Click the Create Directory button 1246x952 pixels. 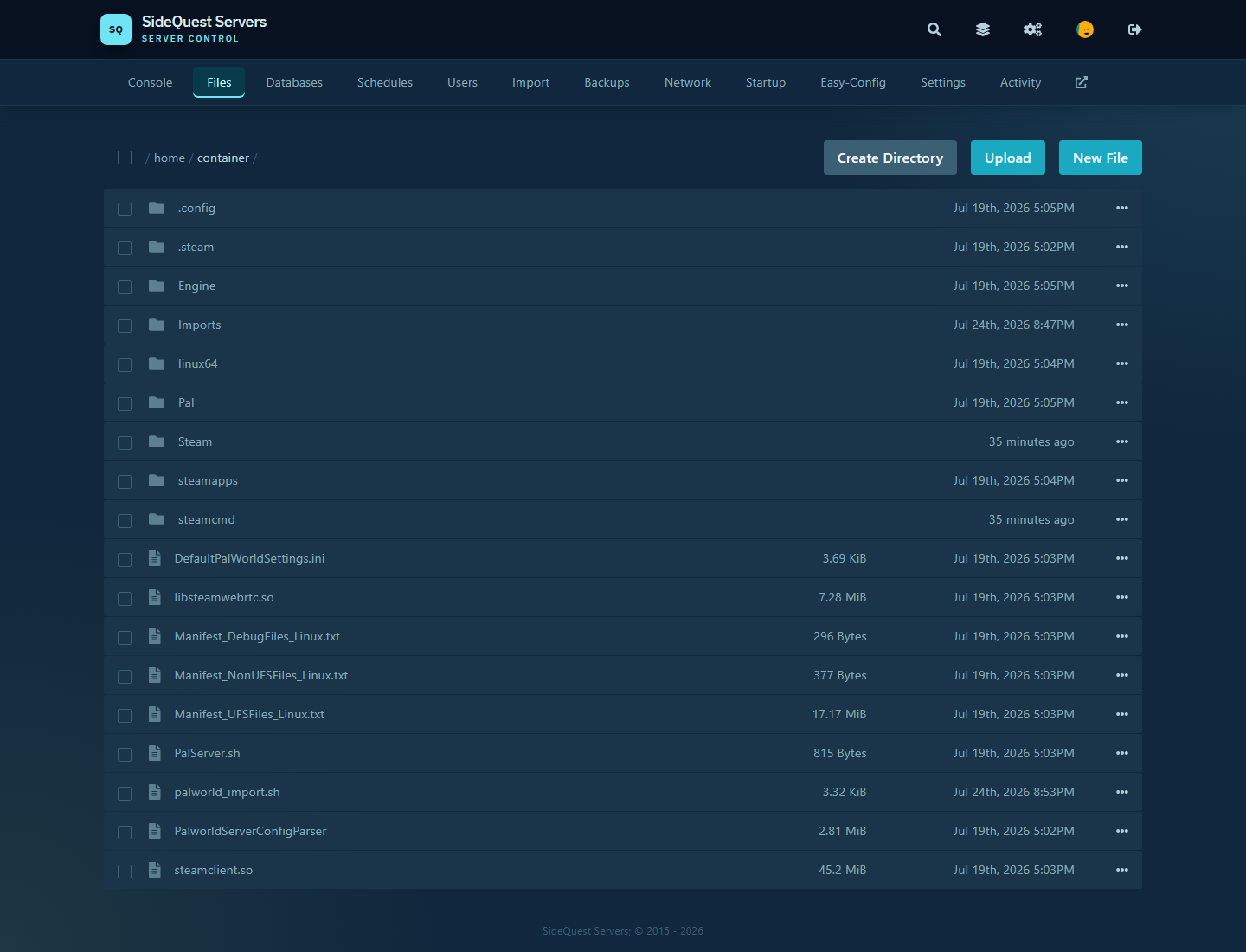890,158
